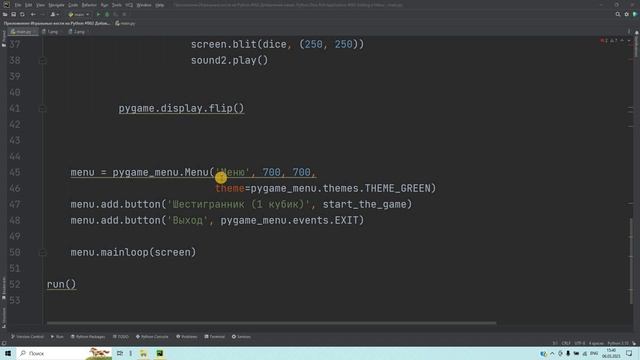Viewport: 640px width, 360px height.
Task: Click the Synchronize reload toolbar icon
Action: [x=22, y=14]
